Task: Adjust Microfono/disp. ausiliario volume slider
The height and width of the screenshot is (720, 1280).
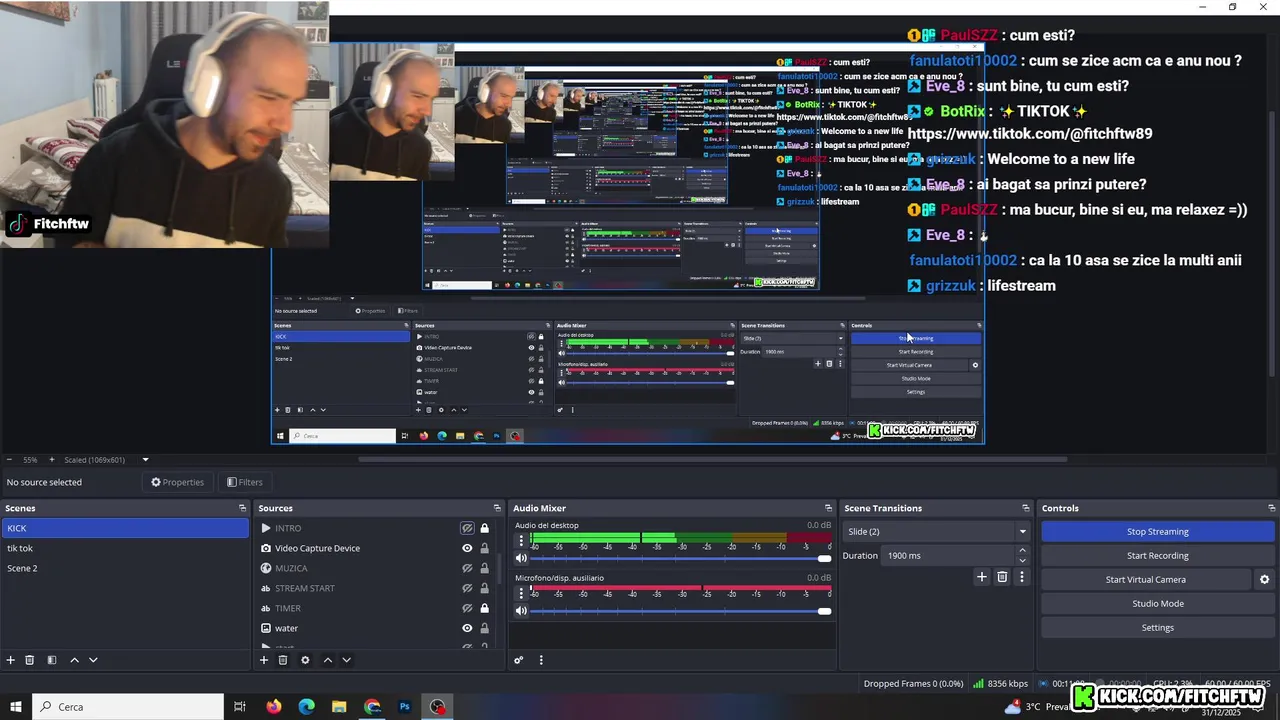Action: point(680,611)
